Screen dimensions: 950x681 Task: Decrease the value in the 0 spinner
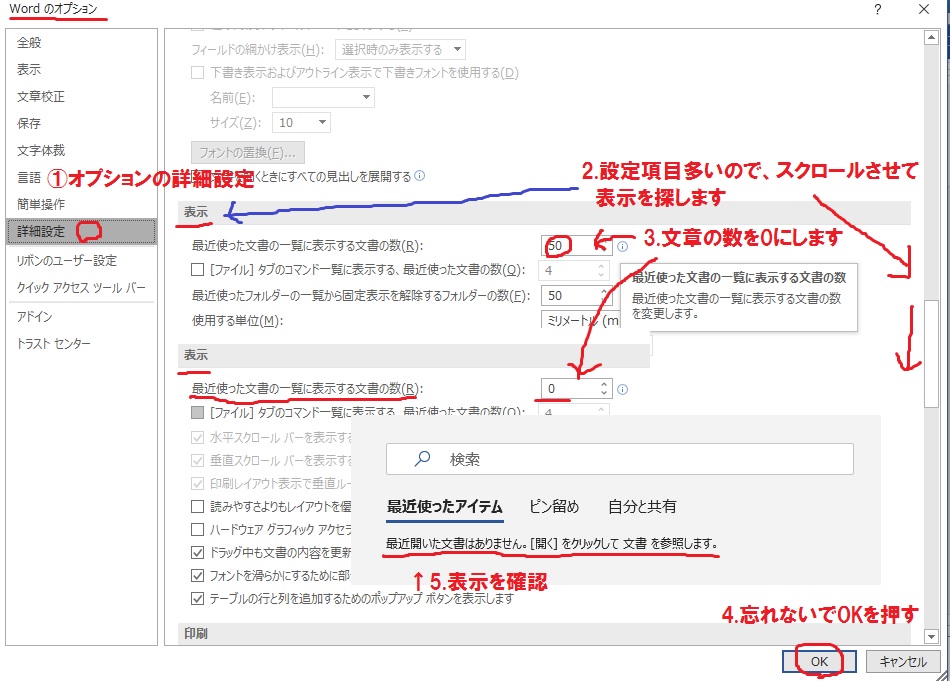pos(604,393)
